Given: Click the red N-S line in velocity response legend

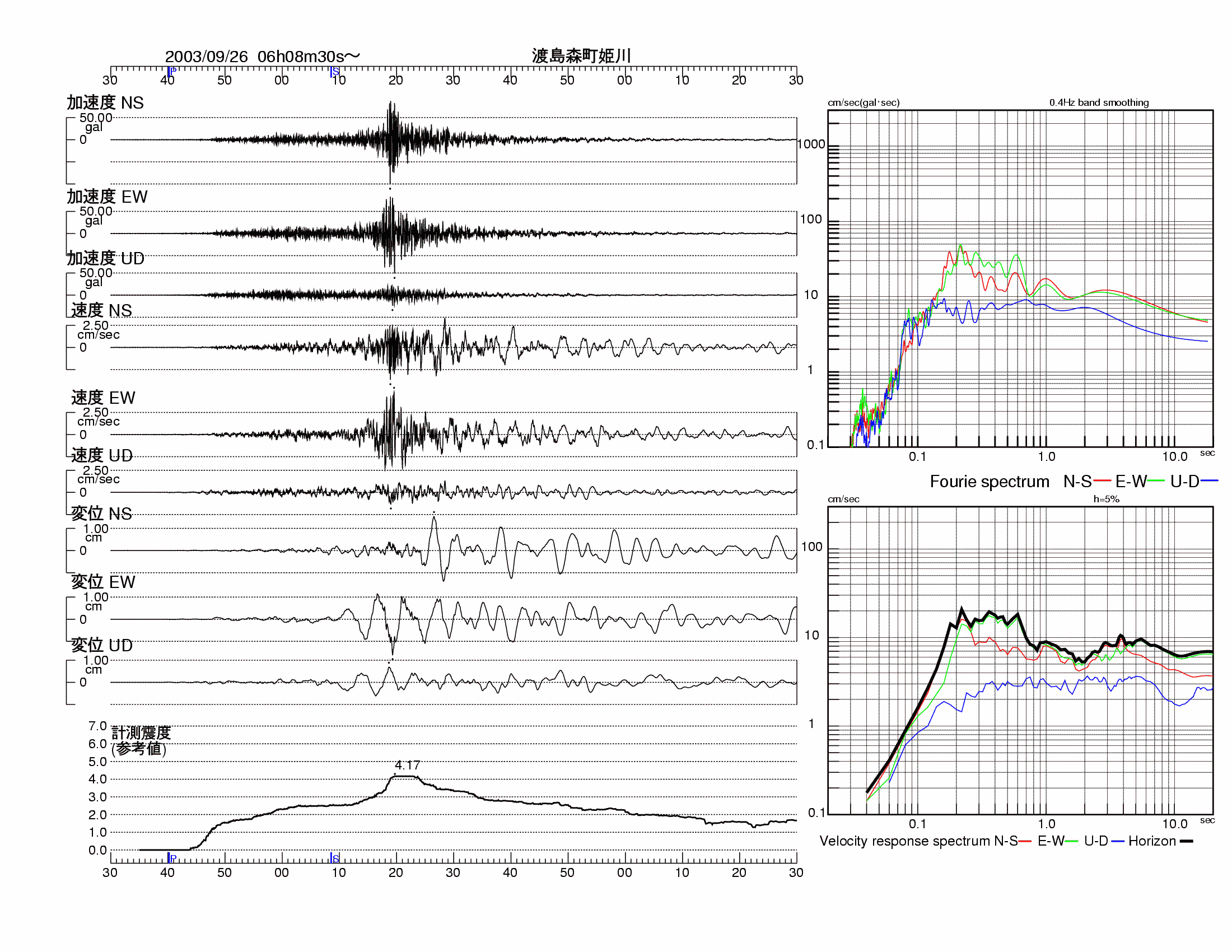Looking at the screenshot, I should tap(1024, 841).
